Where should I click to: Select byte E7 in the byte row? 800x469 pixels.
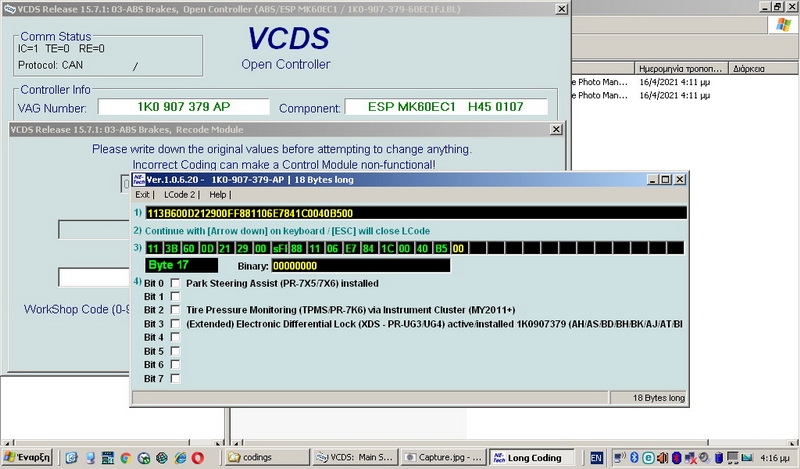(351, 249)
